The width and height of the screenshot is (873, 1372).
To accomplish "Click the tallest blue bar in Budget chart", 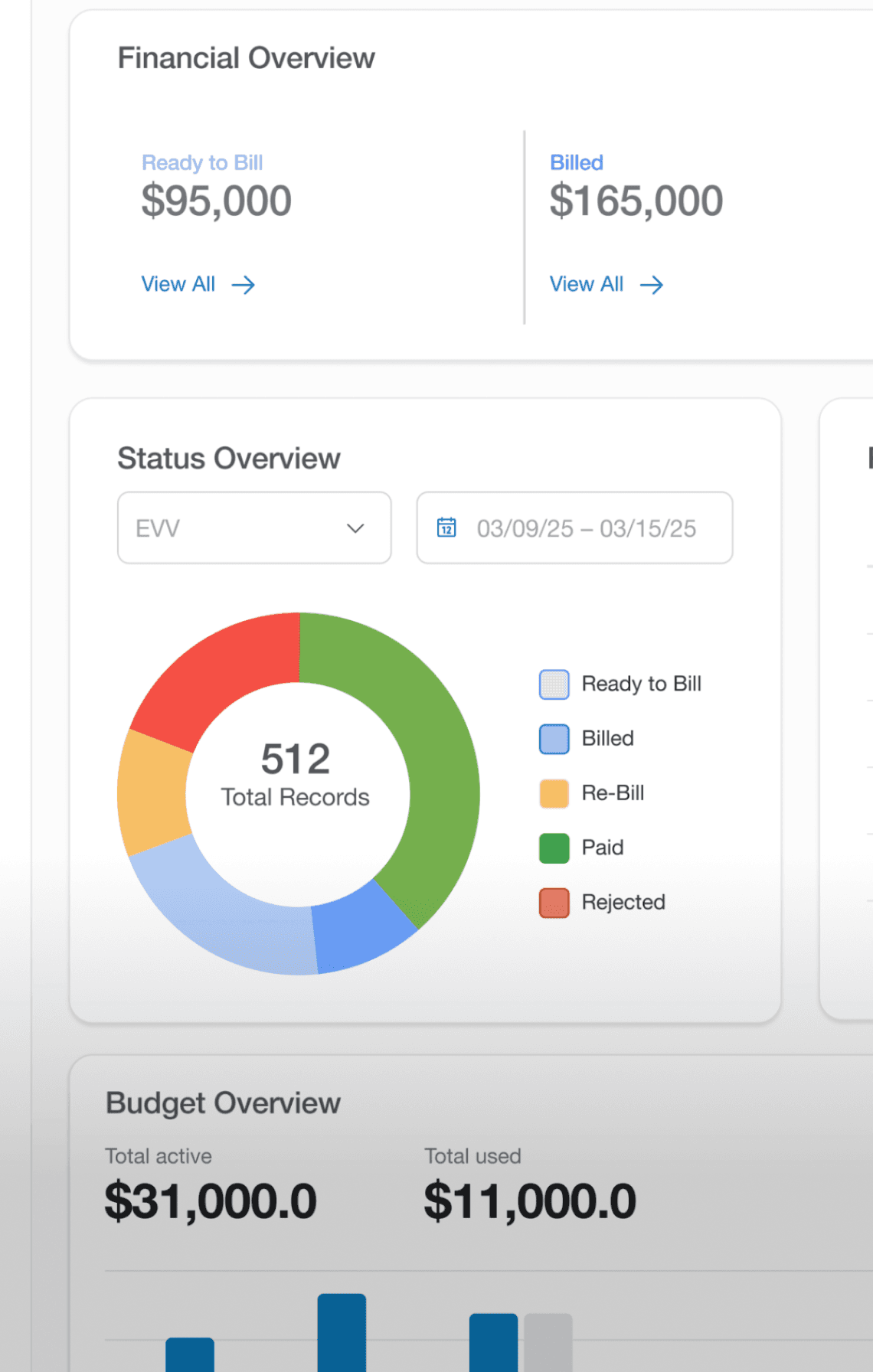I will (x=342, y=1333).
